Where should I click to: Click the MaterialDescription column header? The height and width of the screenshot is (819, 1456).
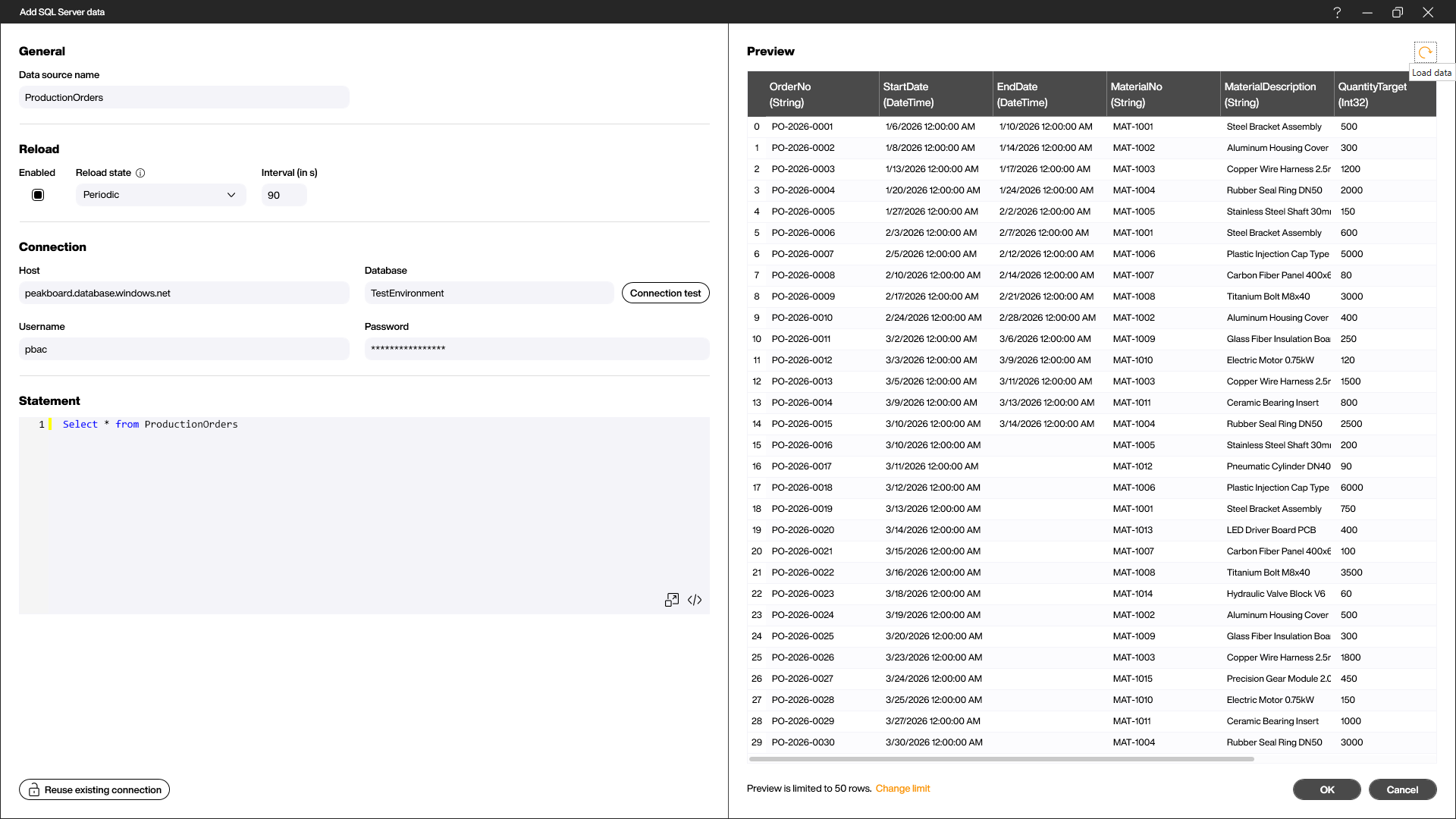coord(1277,94)
